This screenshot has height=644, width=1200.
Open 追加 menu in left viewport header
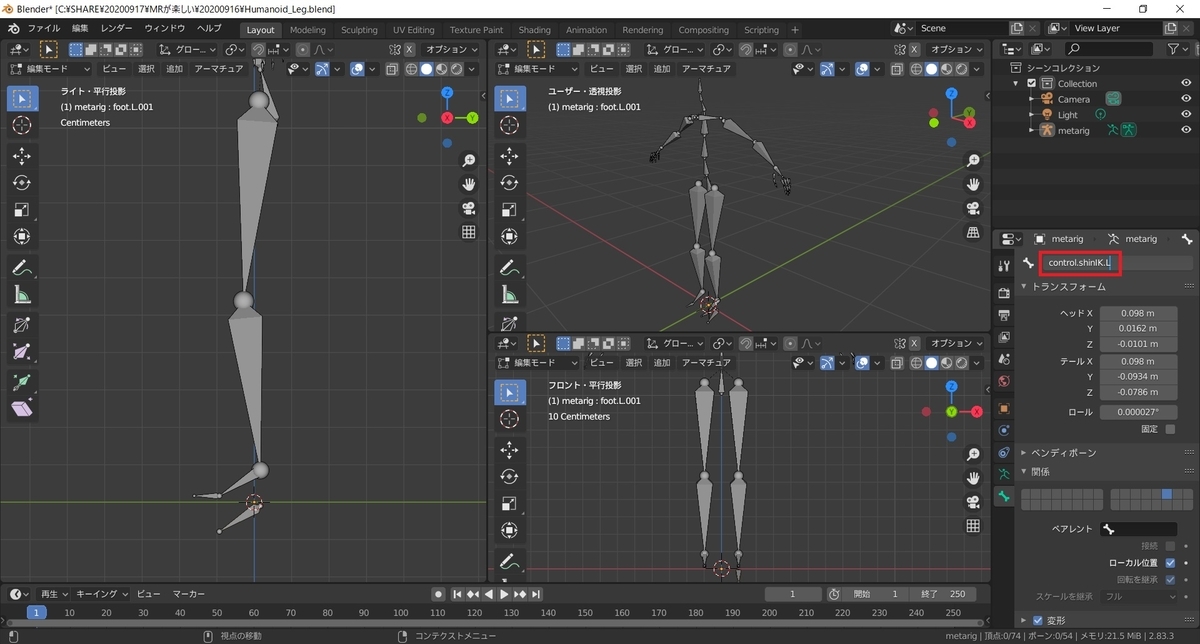point(174,69)
